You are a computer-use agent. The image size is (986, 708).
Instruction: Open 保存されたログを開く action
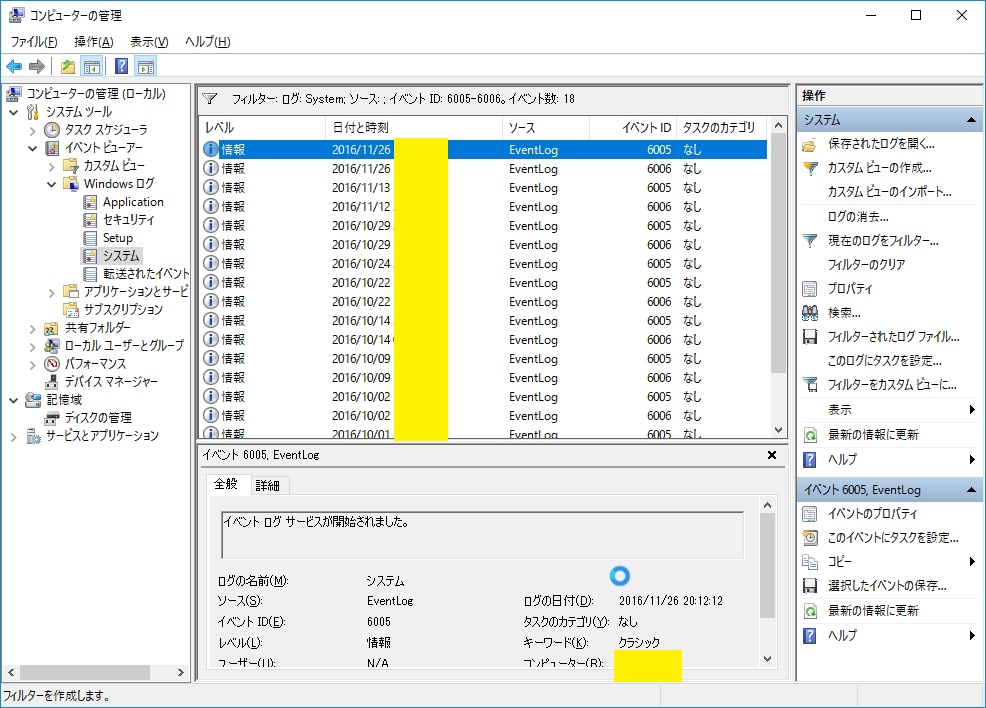click(x=880, y=144)
